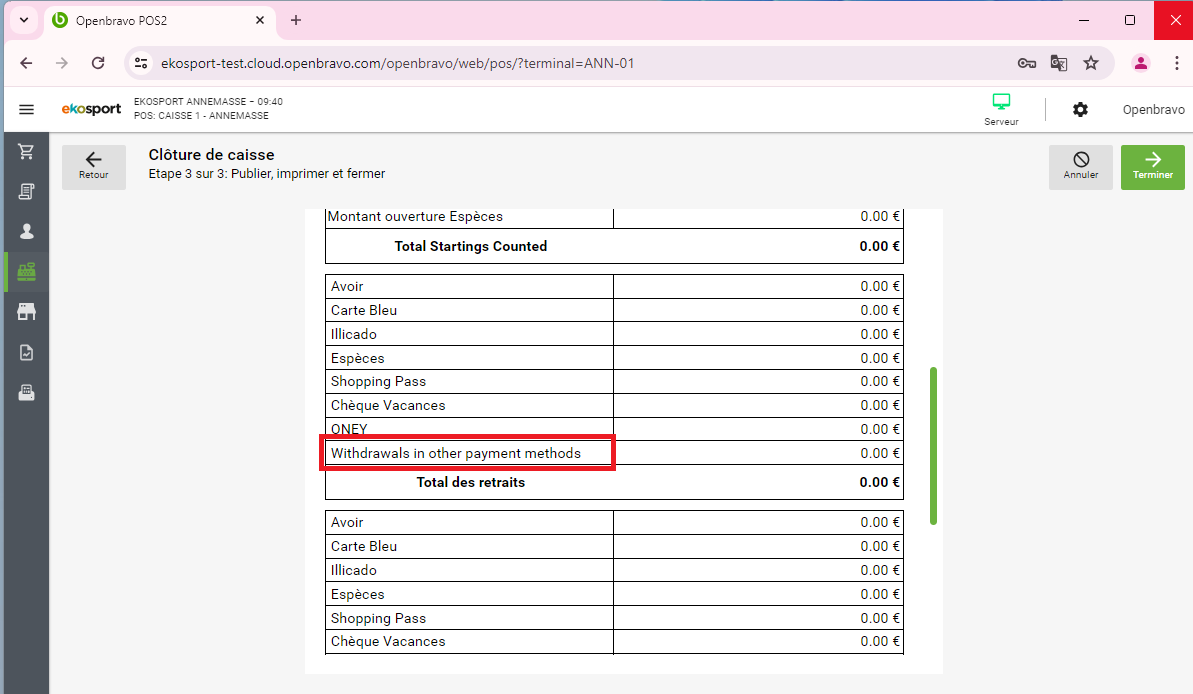Open the bottom printer icon in sidebar
Image resolution: width=1193 pixels, height=694 pixels.
click(x=26, y=392)
